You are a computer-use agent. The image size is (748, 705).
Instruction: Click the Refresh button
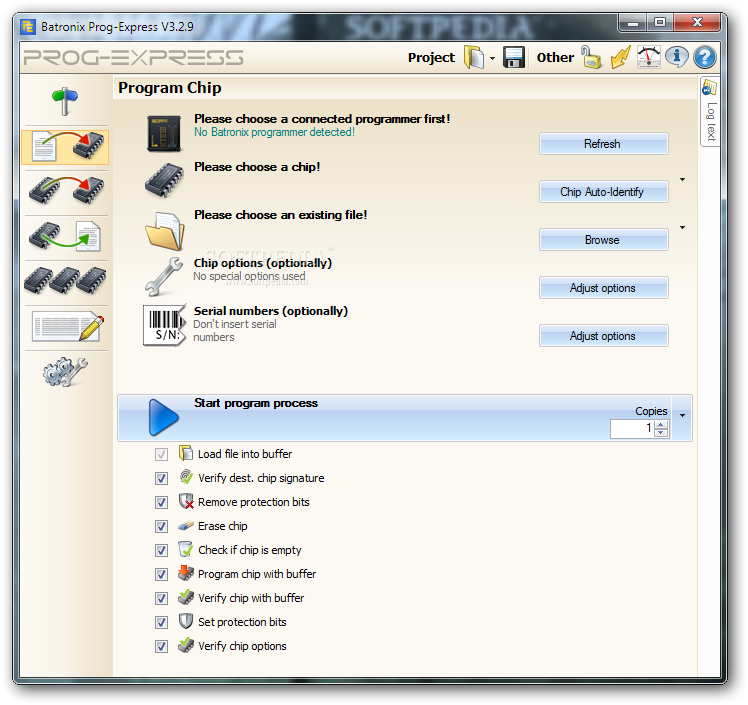[603, 144]
